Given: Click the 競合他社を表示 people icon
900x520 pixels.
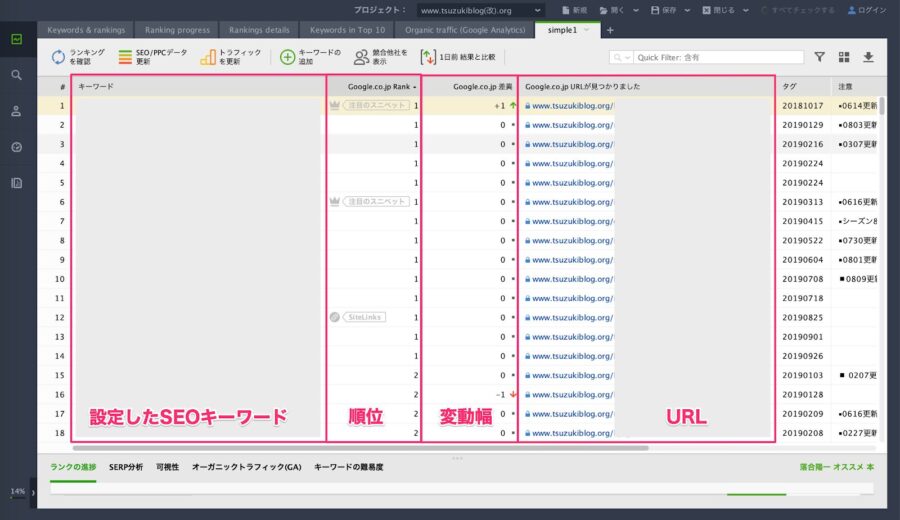Looking at the screenshot, I should [x=361, y=57].
